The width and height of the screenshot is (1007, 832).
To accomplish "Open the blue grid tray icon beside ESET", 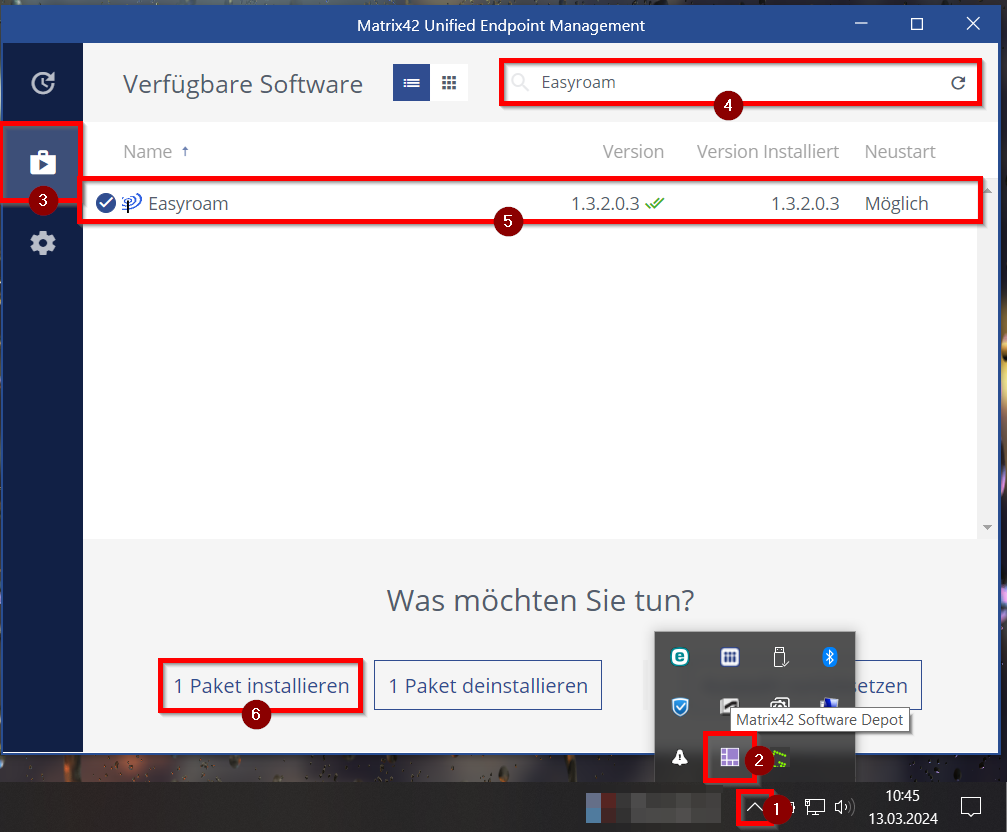I will [730, 657].
